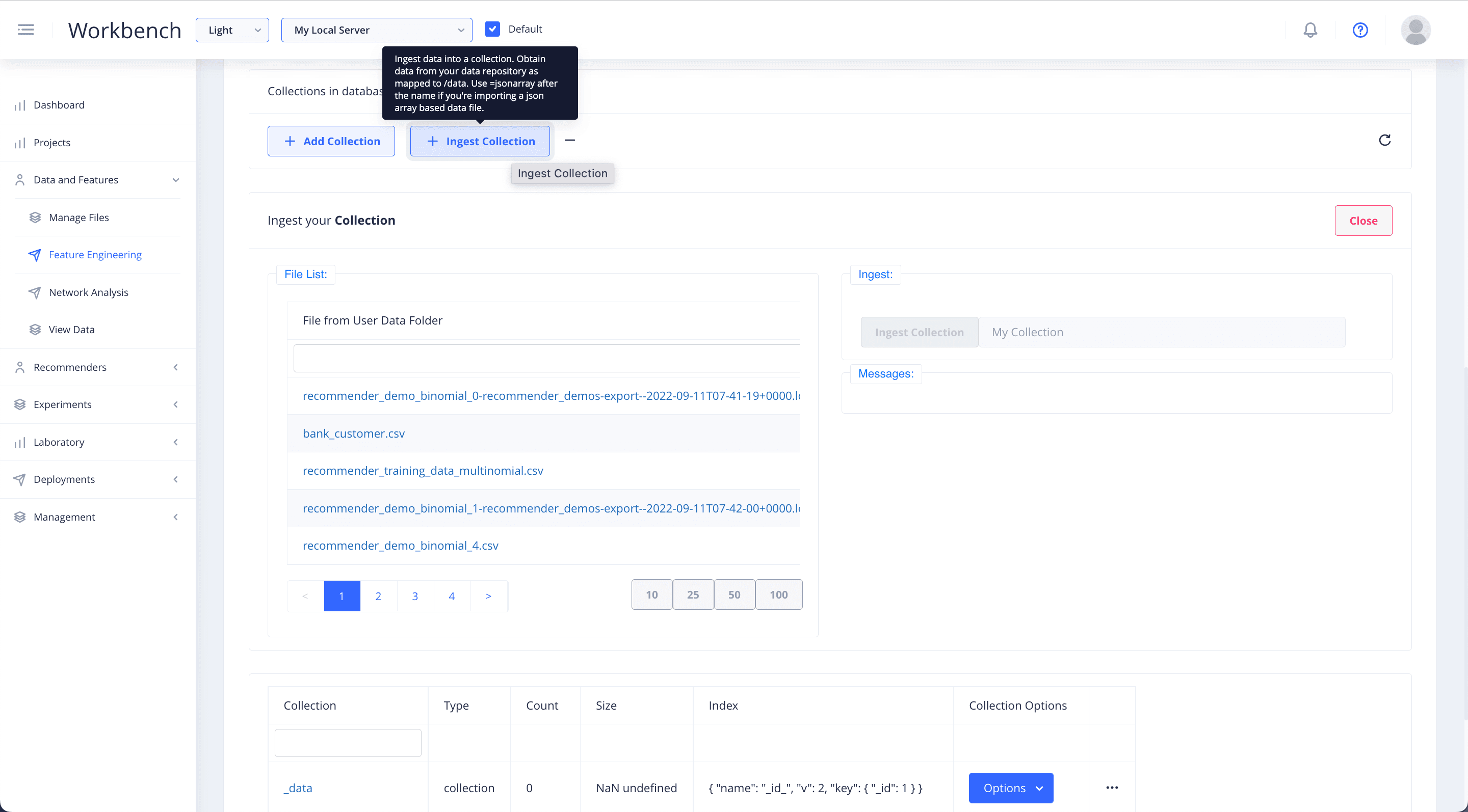The height and width of the screenshot is (812, 1468).
Task: Set page size to 100
Action: [x=778, y=594]
